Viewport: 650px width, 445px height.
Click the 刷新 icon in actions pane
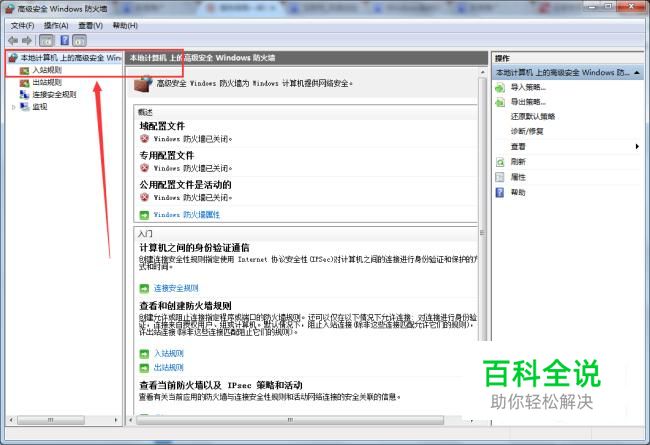pos(500,162)
